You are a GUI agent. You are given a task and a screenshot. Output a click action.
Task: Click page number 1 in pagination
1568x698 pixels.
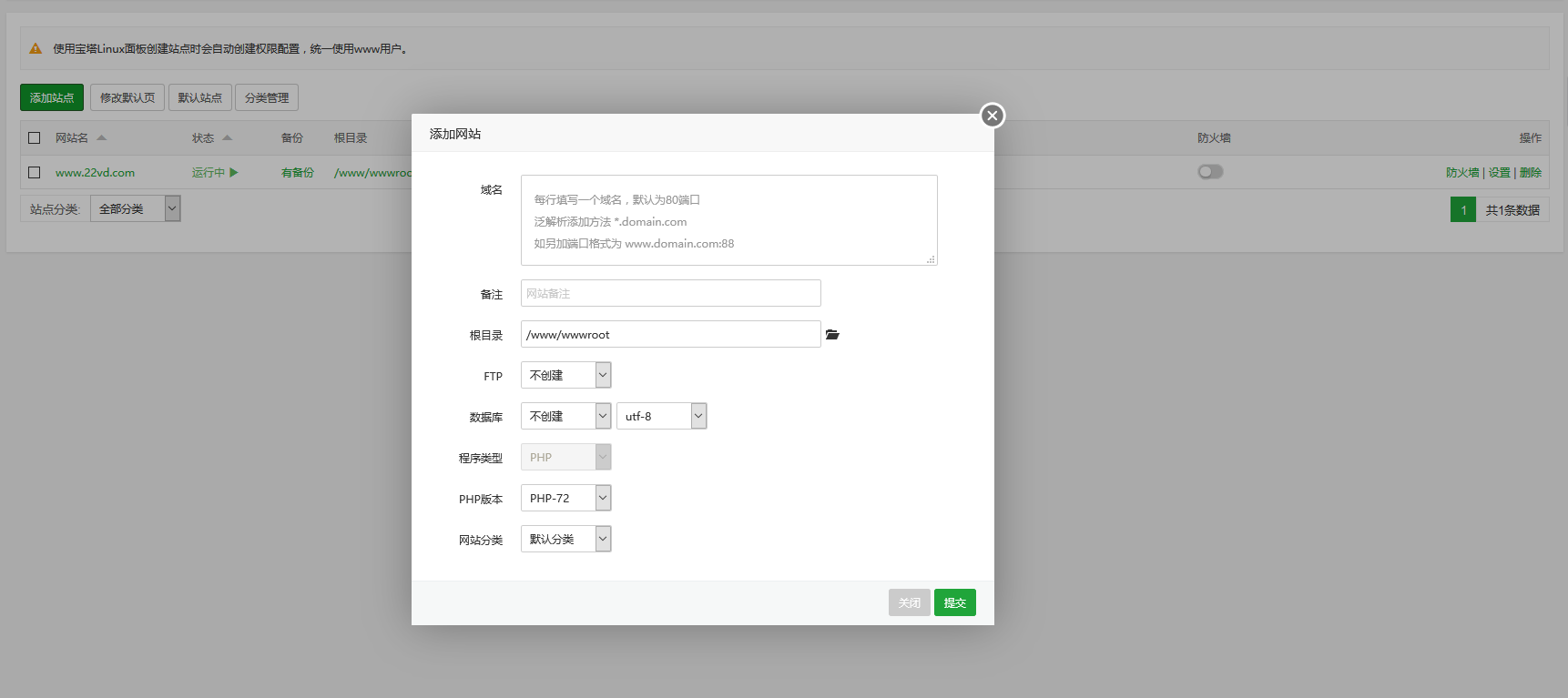1463,209
